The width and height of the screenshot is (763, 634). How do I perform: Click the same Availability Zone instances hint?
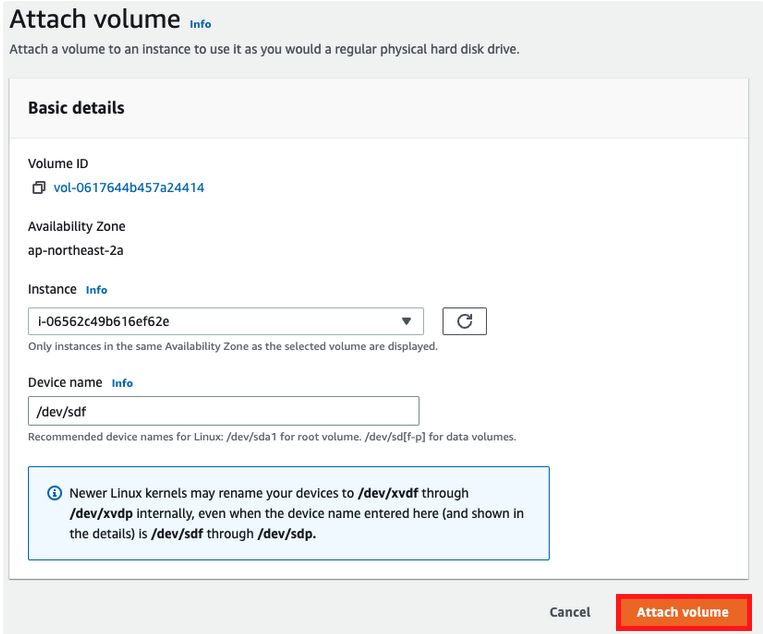pyautogui.click(x=232, y=347)
